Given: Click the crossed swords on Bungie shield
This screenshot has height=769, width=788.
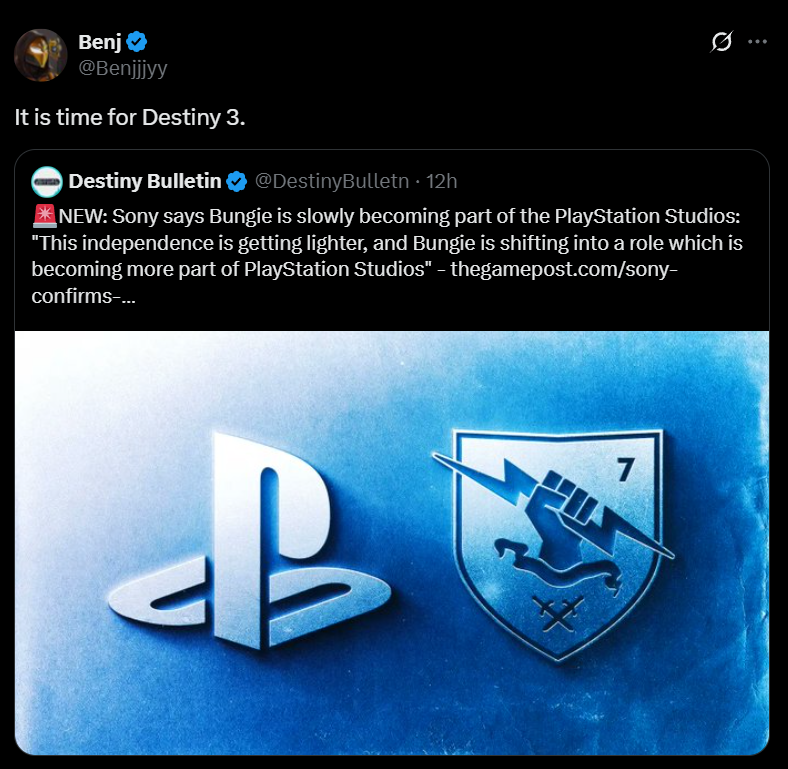Looking at the screenshot, I should pos(557,613).
